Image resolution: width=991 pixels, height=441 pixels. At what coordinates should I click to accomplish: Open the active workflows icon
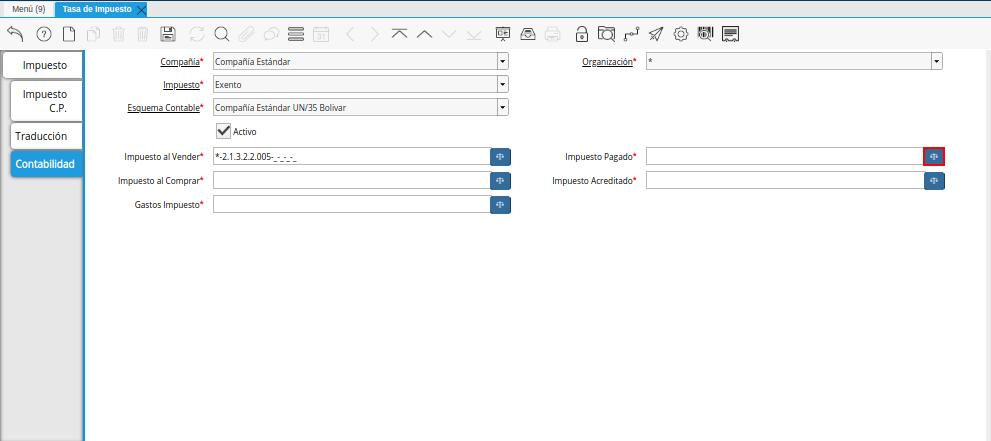pyautogui.click(x=631, y=34)
